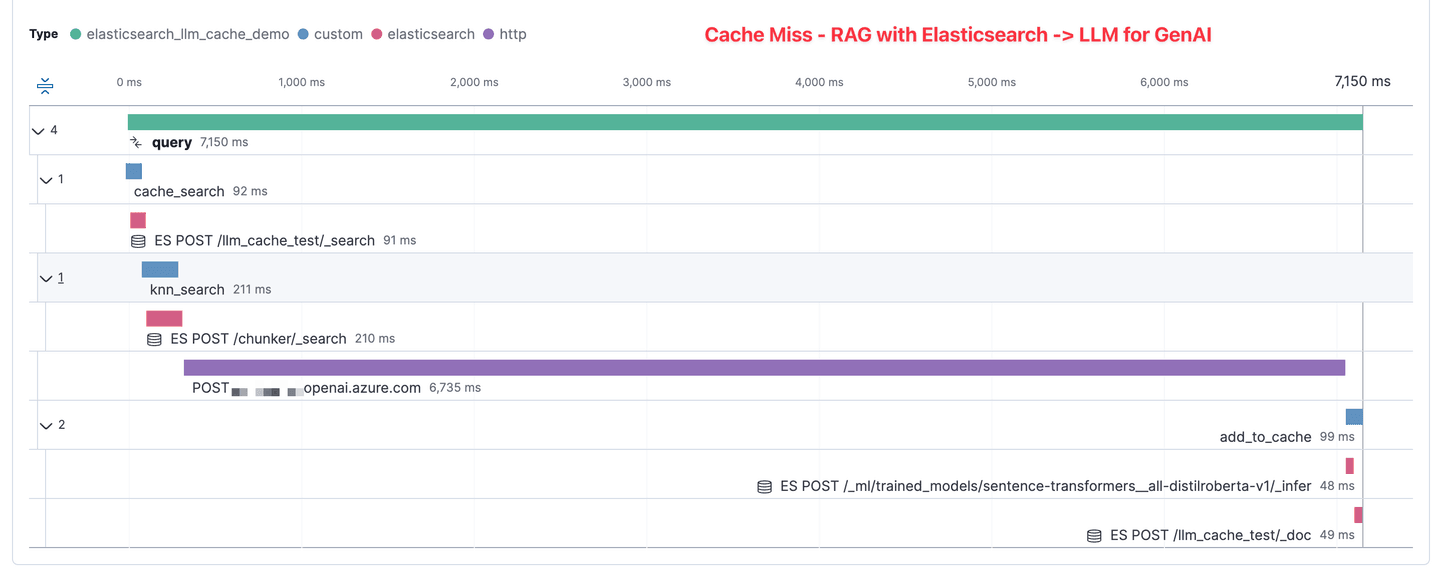This screenshot has height=568, width=1440.
Task: Click the pink elasticsearch legend dot
Action: tap(377, 34)
